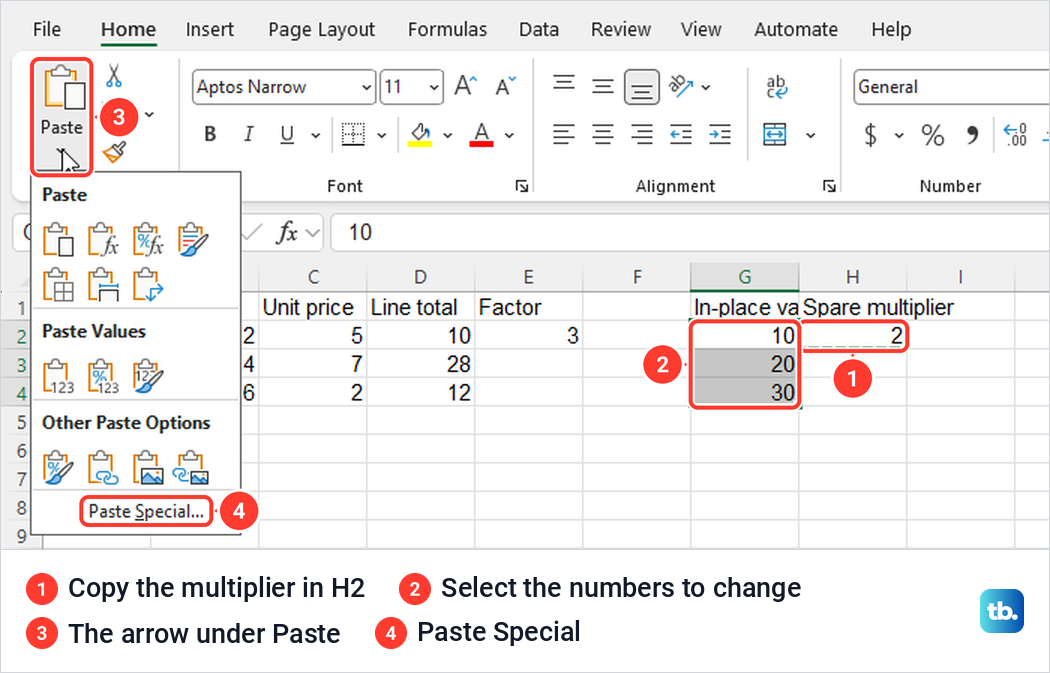Viewport: 1050px width, 673px height.
Task: Expand Borders dropdown arrow
Action: [x=382, y=135]
